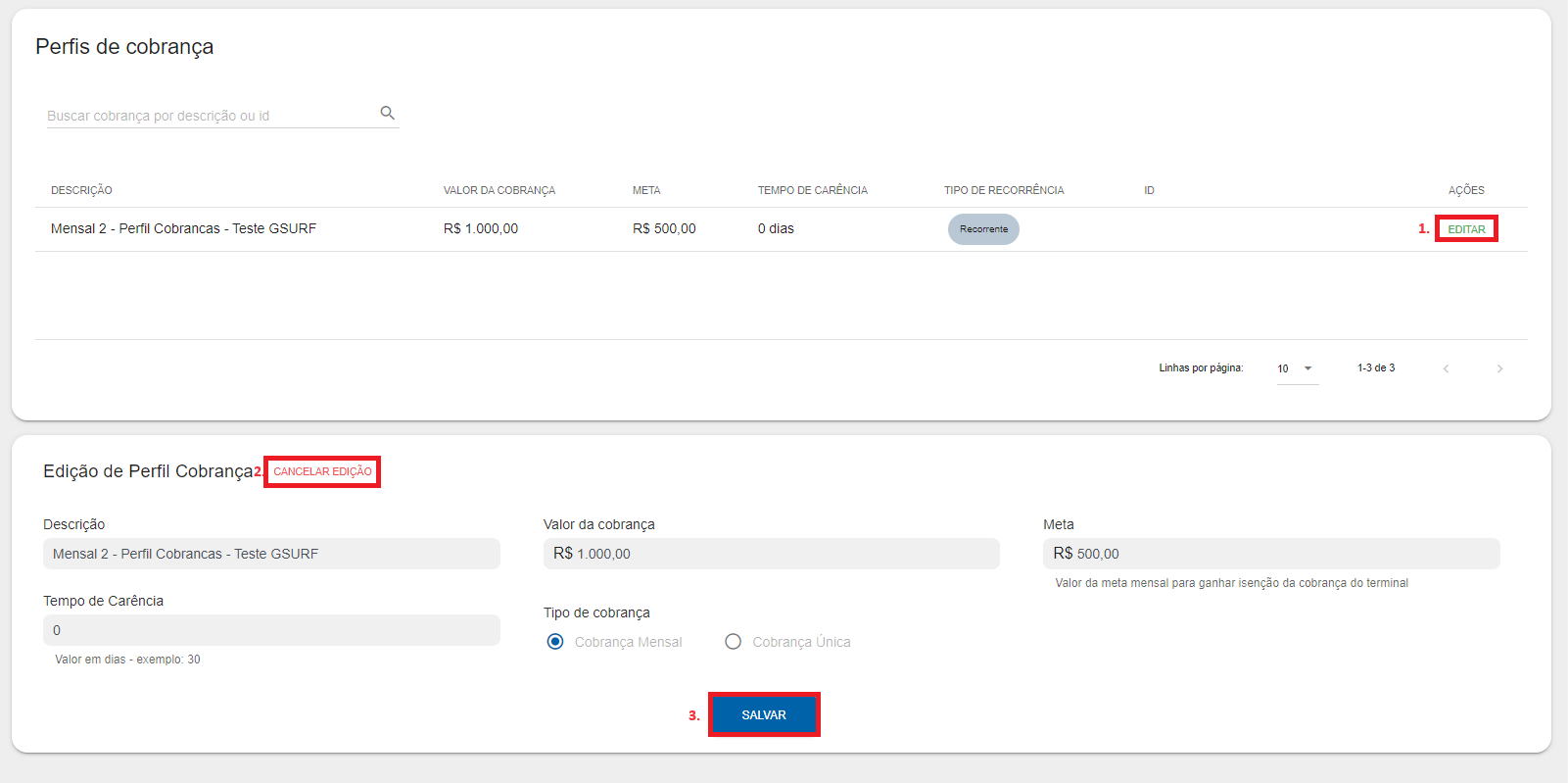Image resolution: width=1568 pixels, height=783 pixels.
Task: Go to next page arrow
Action: click(1499, 368)
